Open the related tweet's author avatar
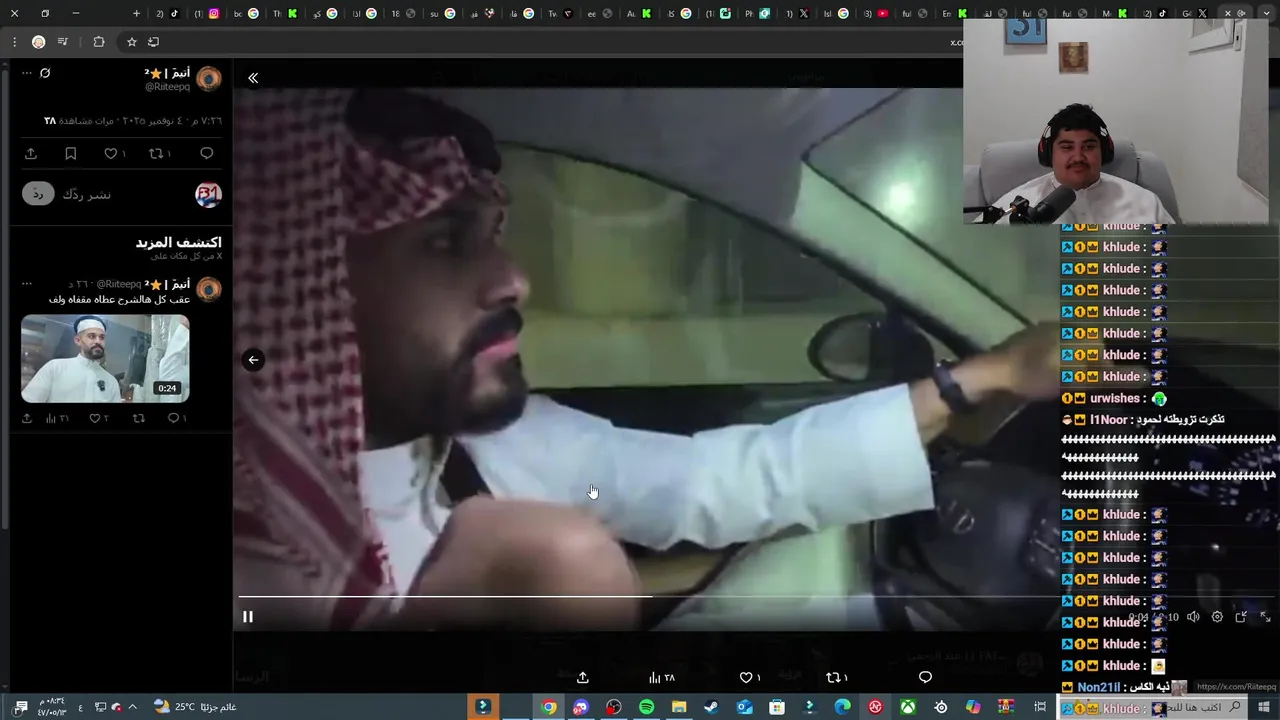1280x720 pixels. (x=208, y=290)
